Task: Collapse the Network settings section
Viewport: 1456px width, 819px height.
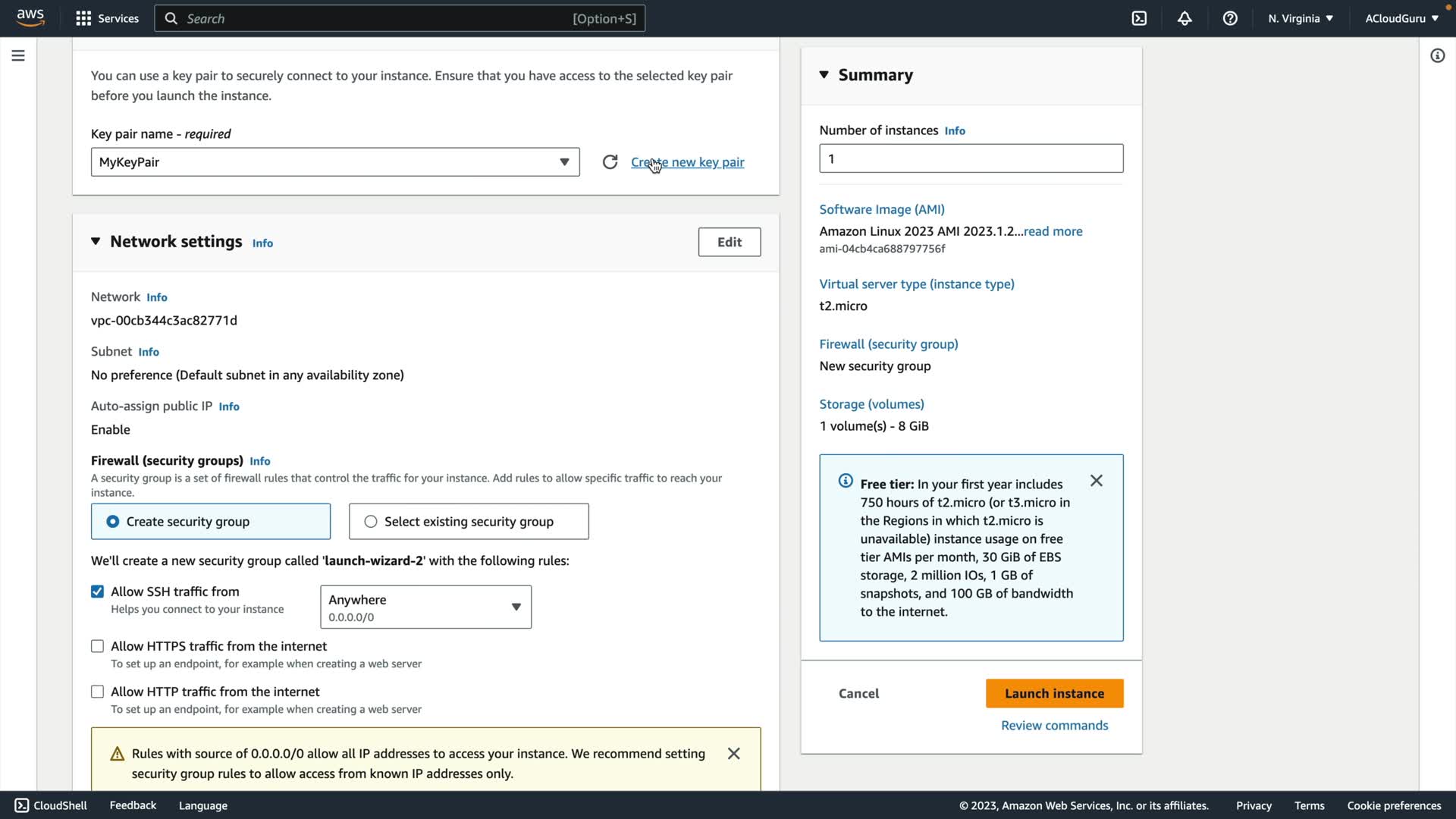Action: click(x=96, y=241)
